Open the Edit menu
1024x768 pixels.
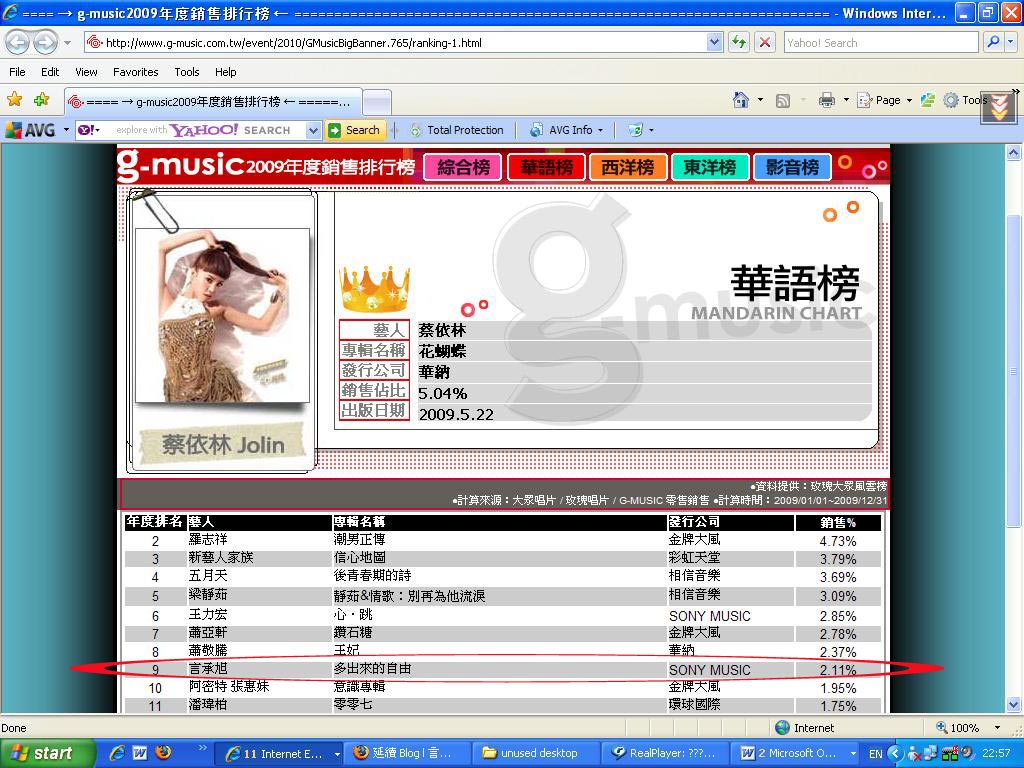[x=50, y=72]
